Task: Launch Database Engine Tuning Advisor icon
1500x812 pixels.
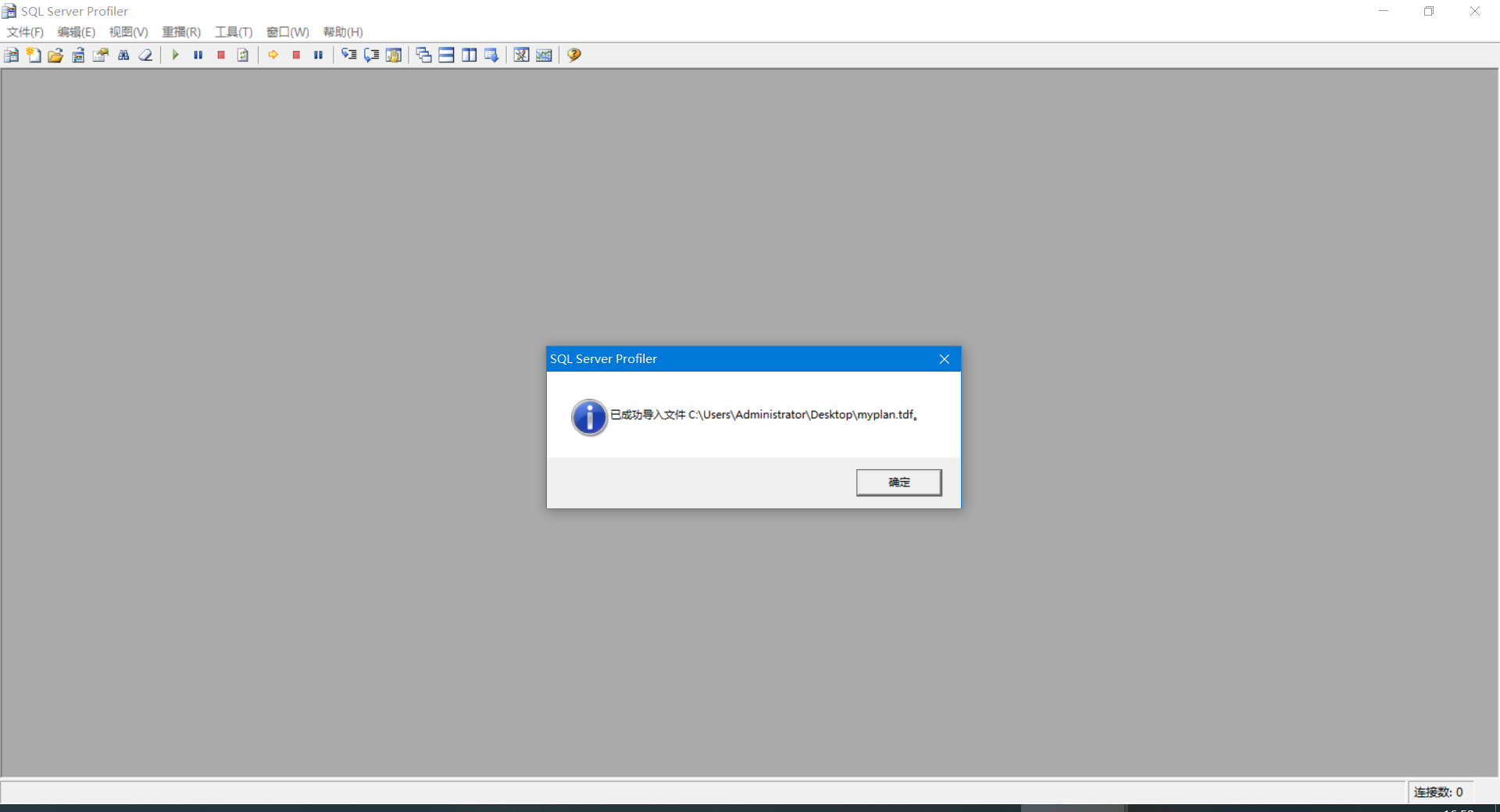Action: pyautogui.click(x=522, y=55)
